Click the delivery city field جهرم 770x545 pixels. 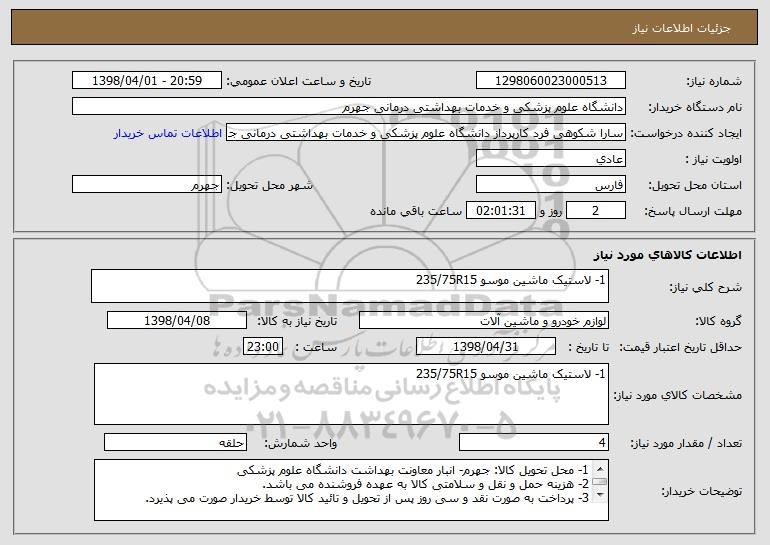pyautogui.click(x=147, y=185)
